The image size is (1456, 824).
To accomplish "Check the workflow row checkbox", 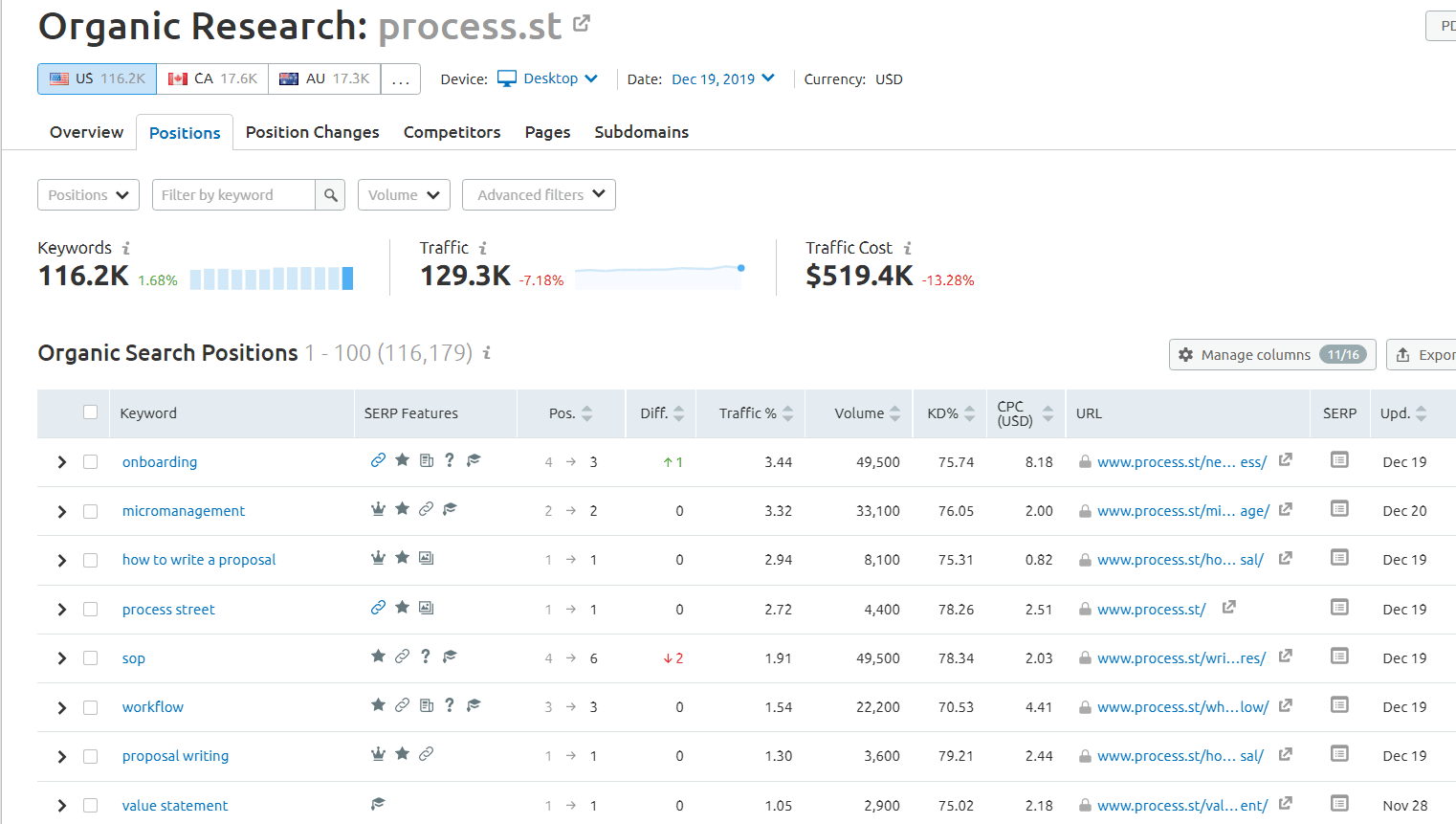I will 90,707.
